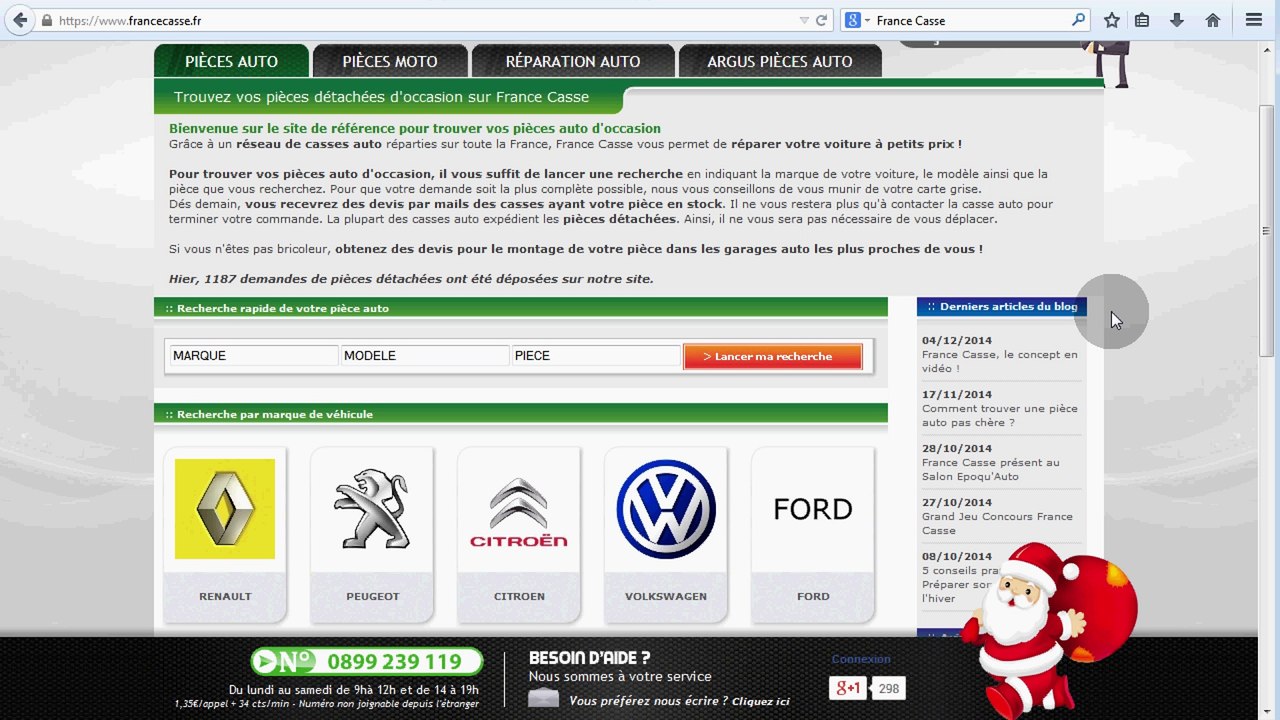
Task: Click the padlock site security icon
Action: pos(47,20)
